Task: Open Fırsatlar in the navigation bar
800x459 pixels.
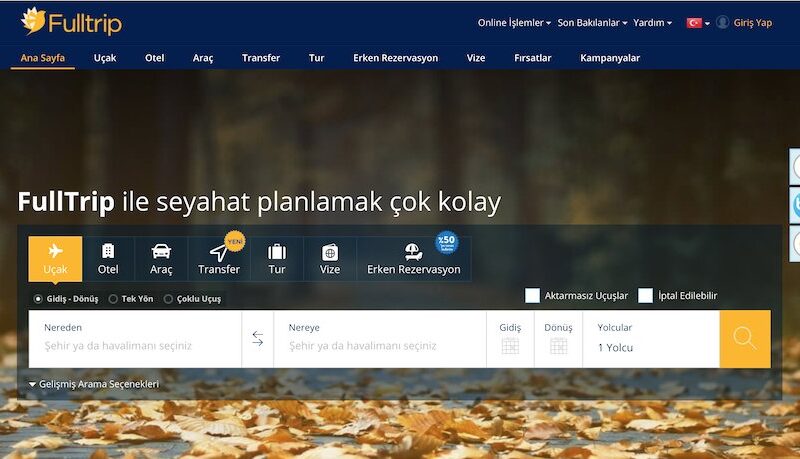Action: pyautogui.click(x=533, y=58)
